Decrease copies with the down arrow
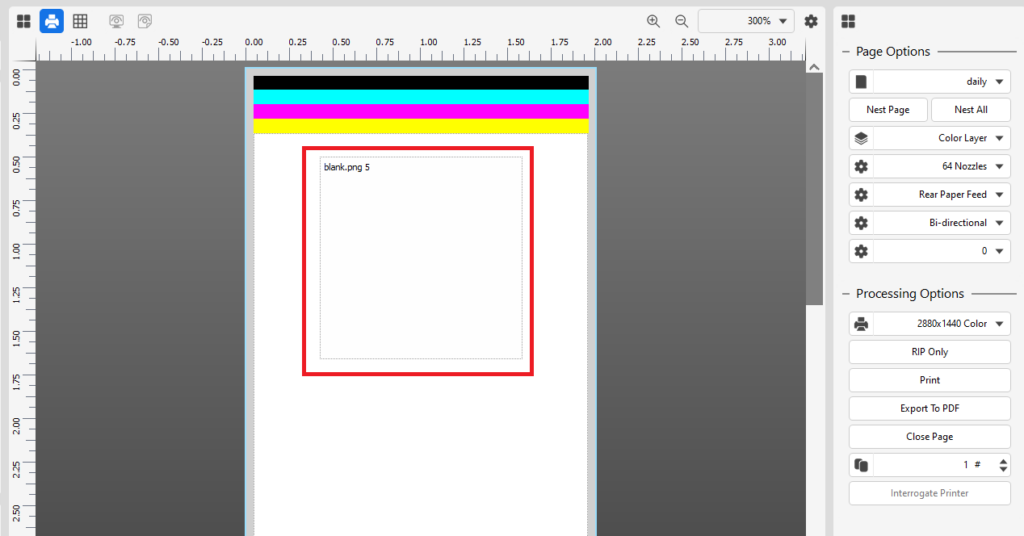Viewport: 1024px width, 536px height. click(1003, 469)
